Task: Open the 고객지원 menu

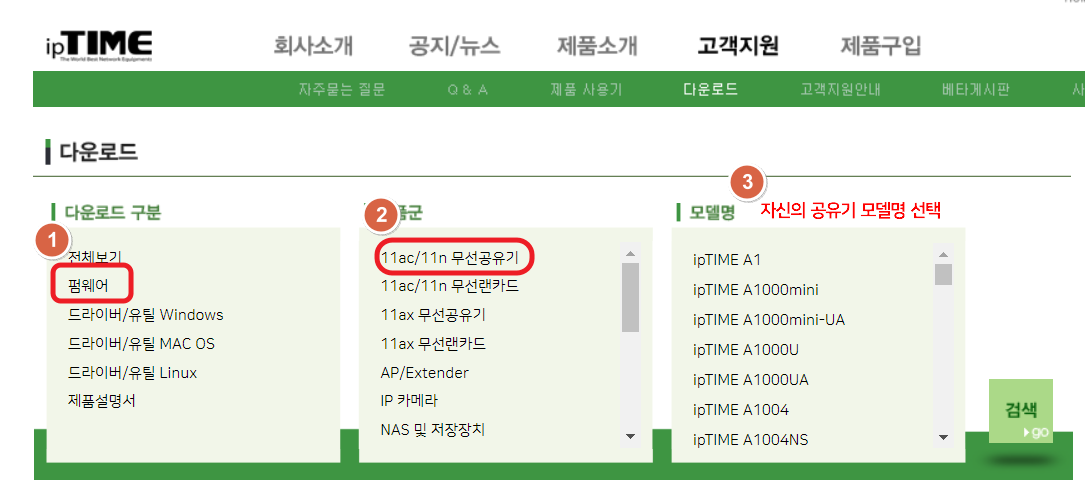Action: [x=738, y=46]
